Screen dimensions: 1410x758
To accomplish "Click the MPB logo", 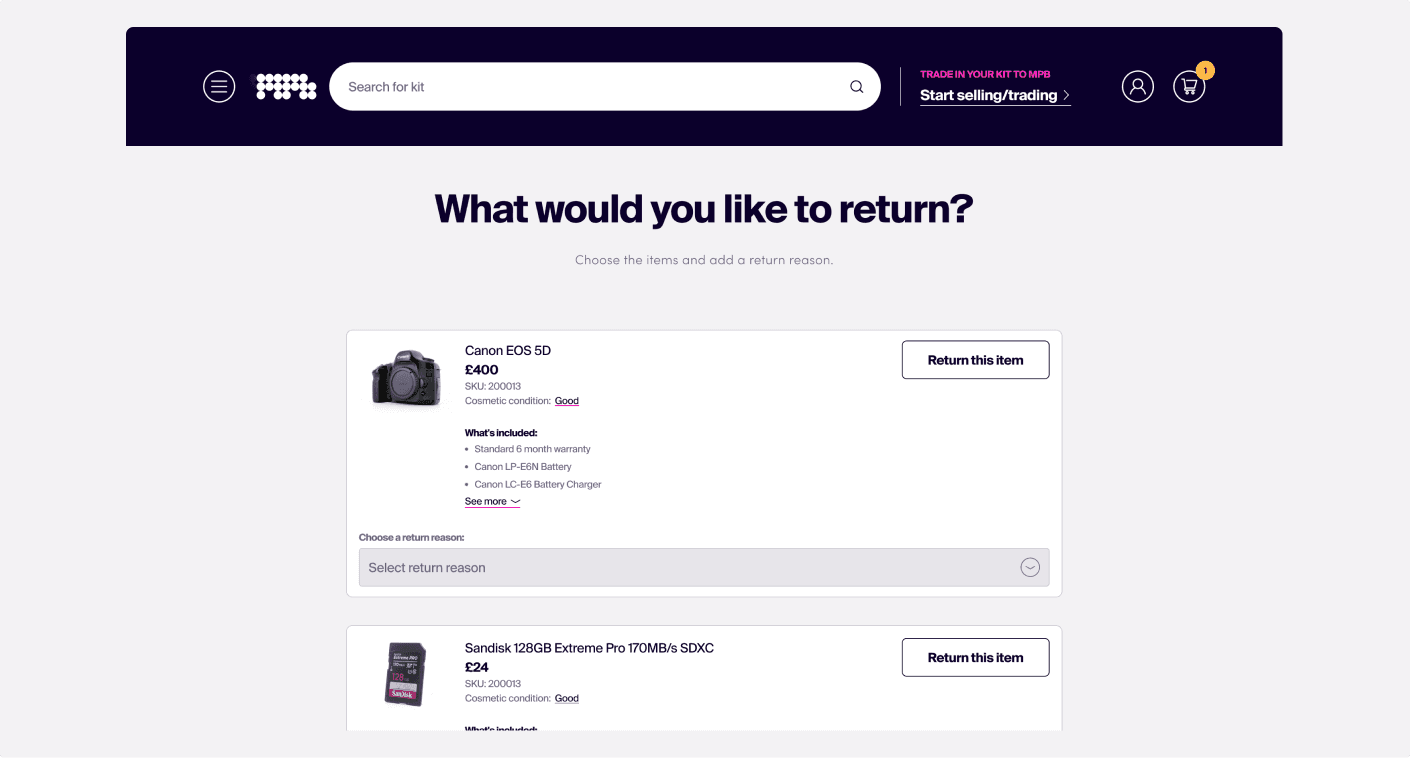I will 286,86.
